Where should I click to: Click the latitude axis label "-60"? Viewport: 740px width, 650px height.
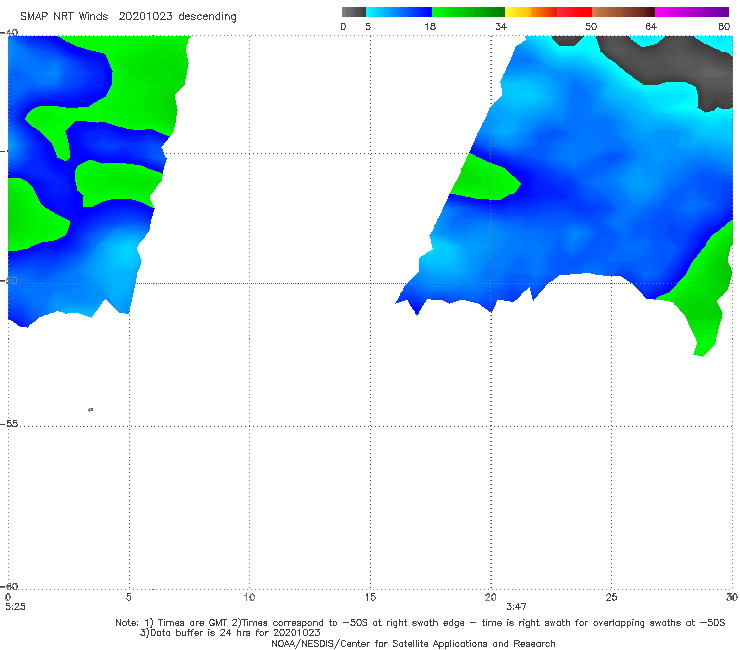pos(9,586)
